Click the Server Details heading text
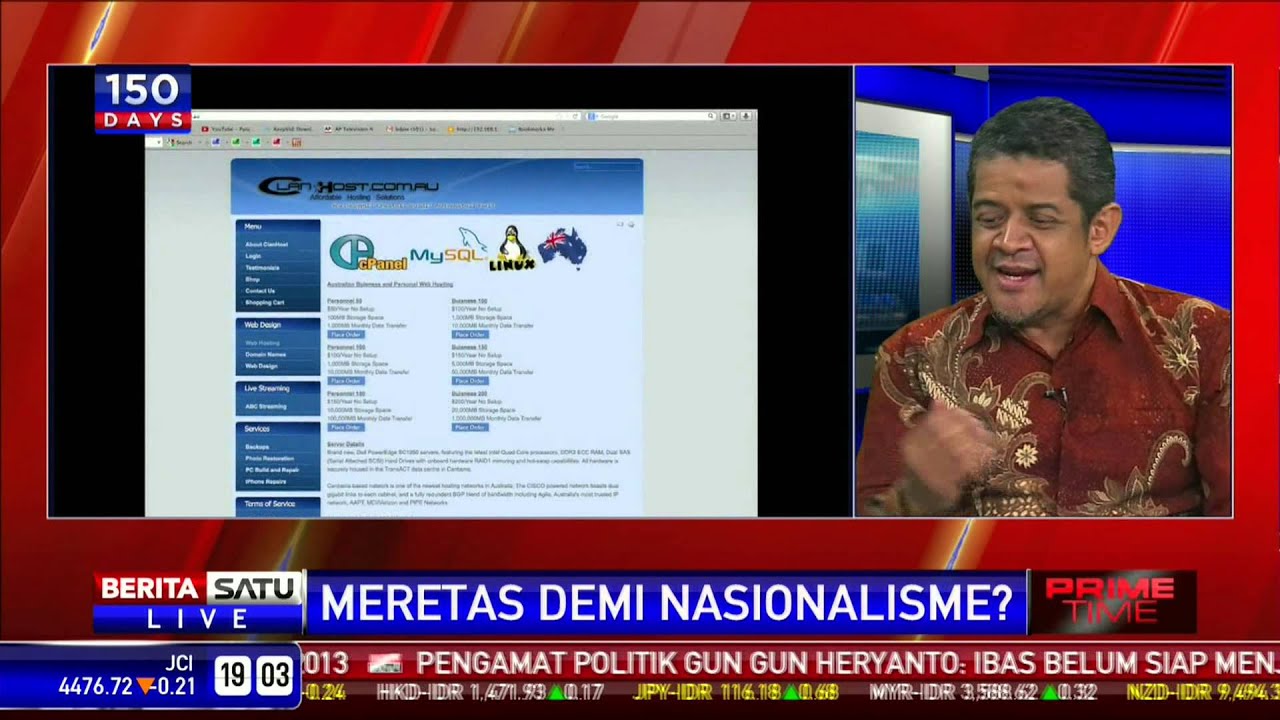Image resolution: width=1280 pixels, height=720 pixels. (x=346, y=444)
